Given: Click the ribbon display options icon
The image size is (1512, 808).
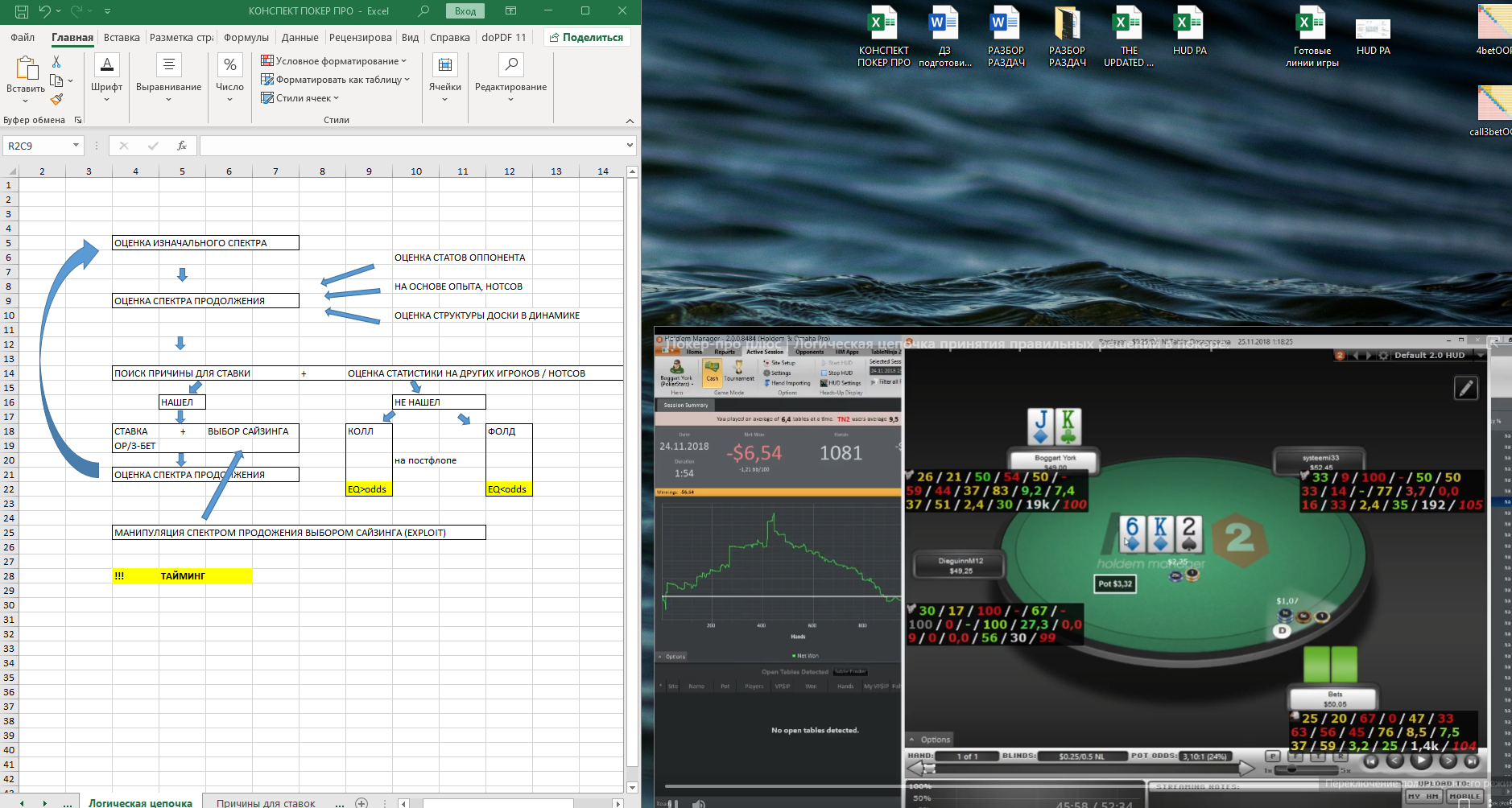Looking at the screenshot, I should click(510, 11).
